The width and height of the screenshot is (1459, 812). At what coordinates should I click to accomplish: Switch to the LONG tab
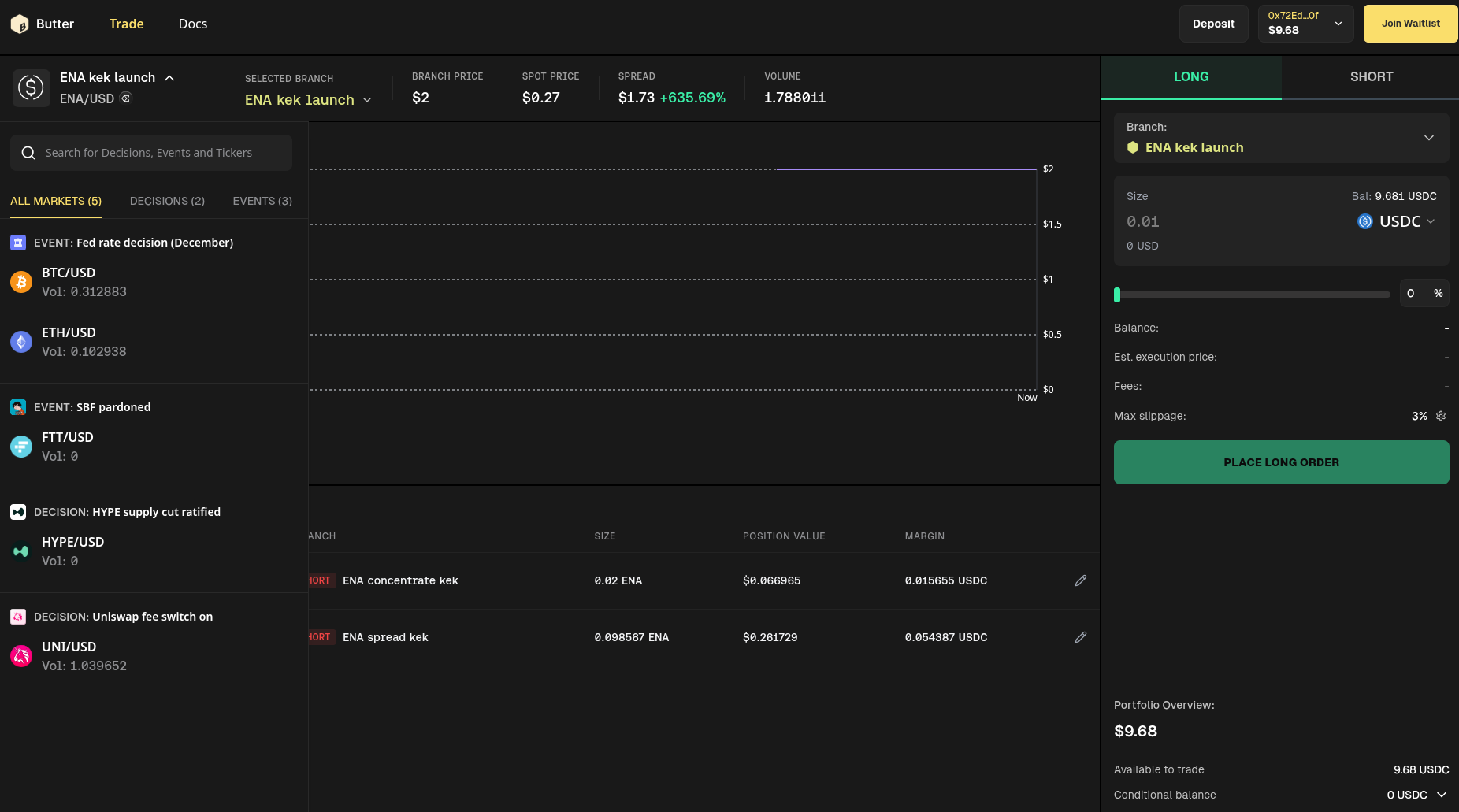(x=1191, y=77)
